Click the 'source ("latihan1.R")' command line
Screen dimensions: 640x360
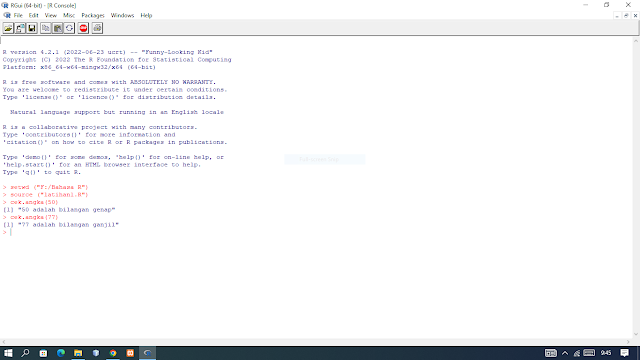pos(45,195)
